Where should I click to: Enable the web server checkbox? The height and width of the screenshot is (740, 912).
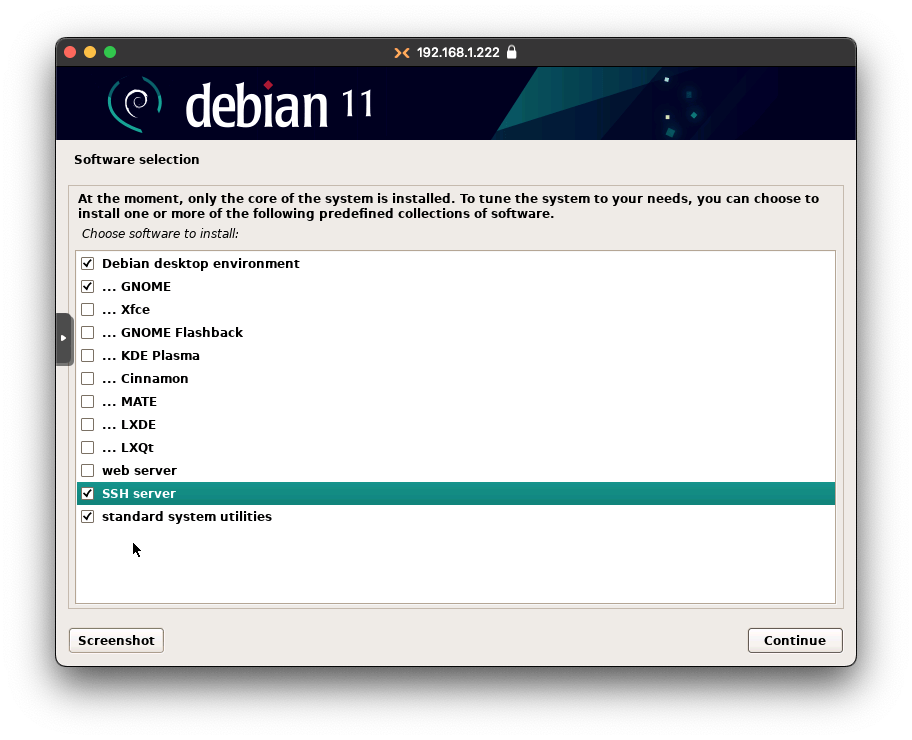pyautogui.click(x=88, y=471)
